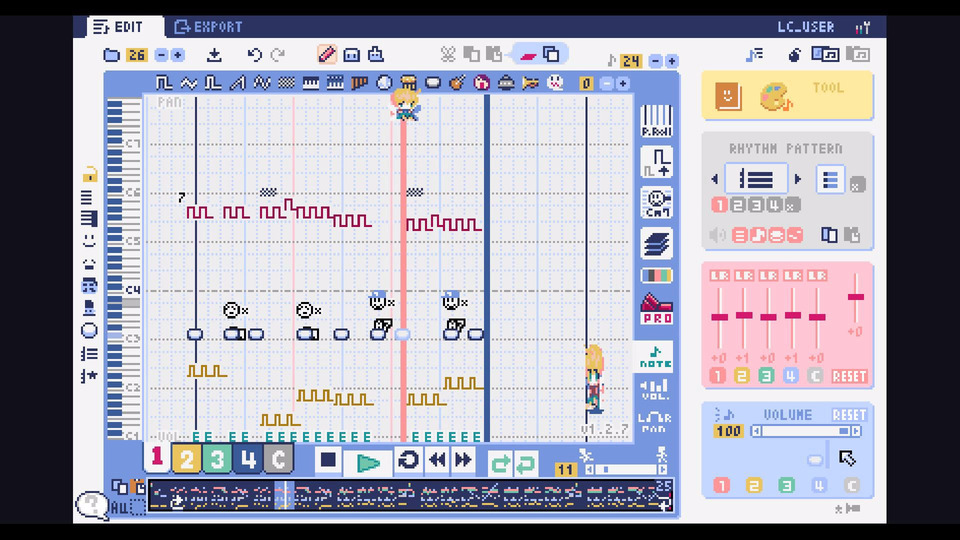Redo the last undone edit
Screen dimensions: 960x540
point(278,55)
